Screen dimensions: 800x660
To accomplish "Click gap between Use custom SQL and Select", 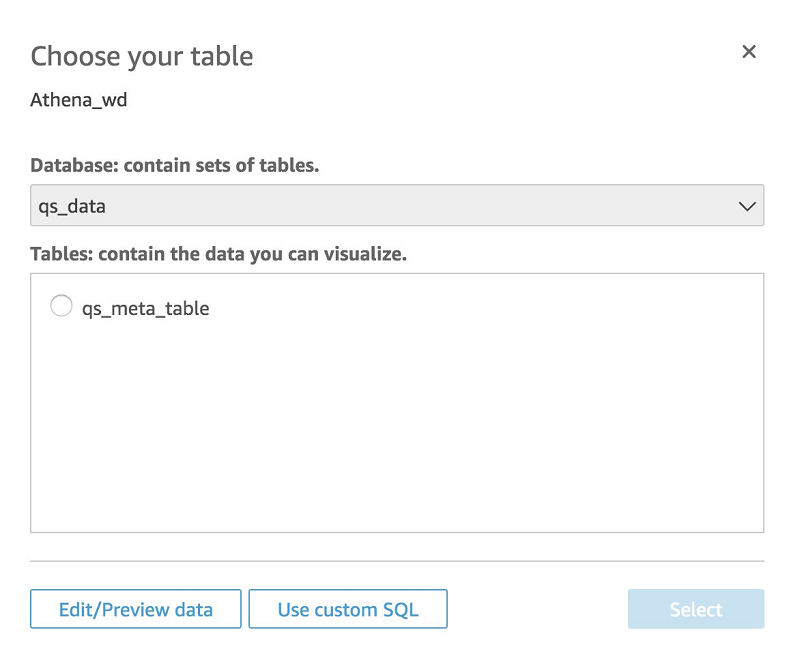I will tap(537, 609).
